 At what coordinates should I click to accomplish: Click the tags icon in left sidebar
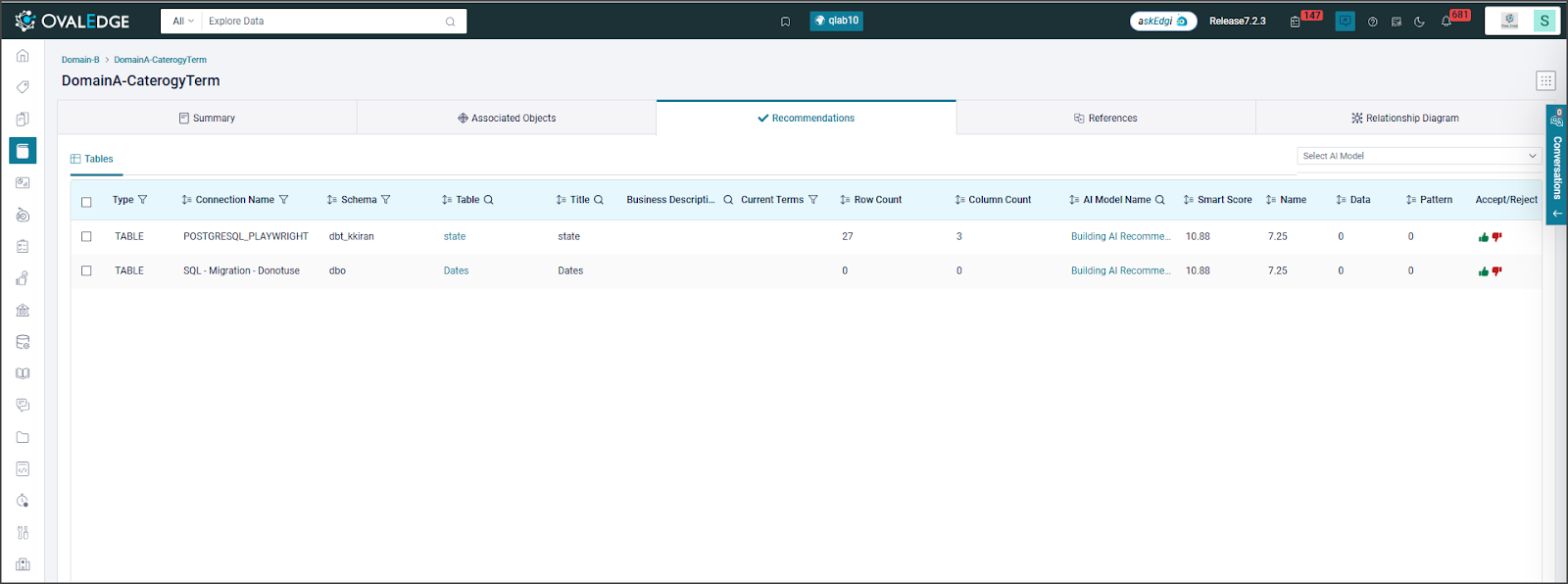(x=23, y=87)
